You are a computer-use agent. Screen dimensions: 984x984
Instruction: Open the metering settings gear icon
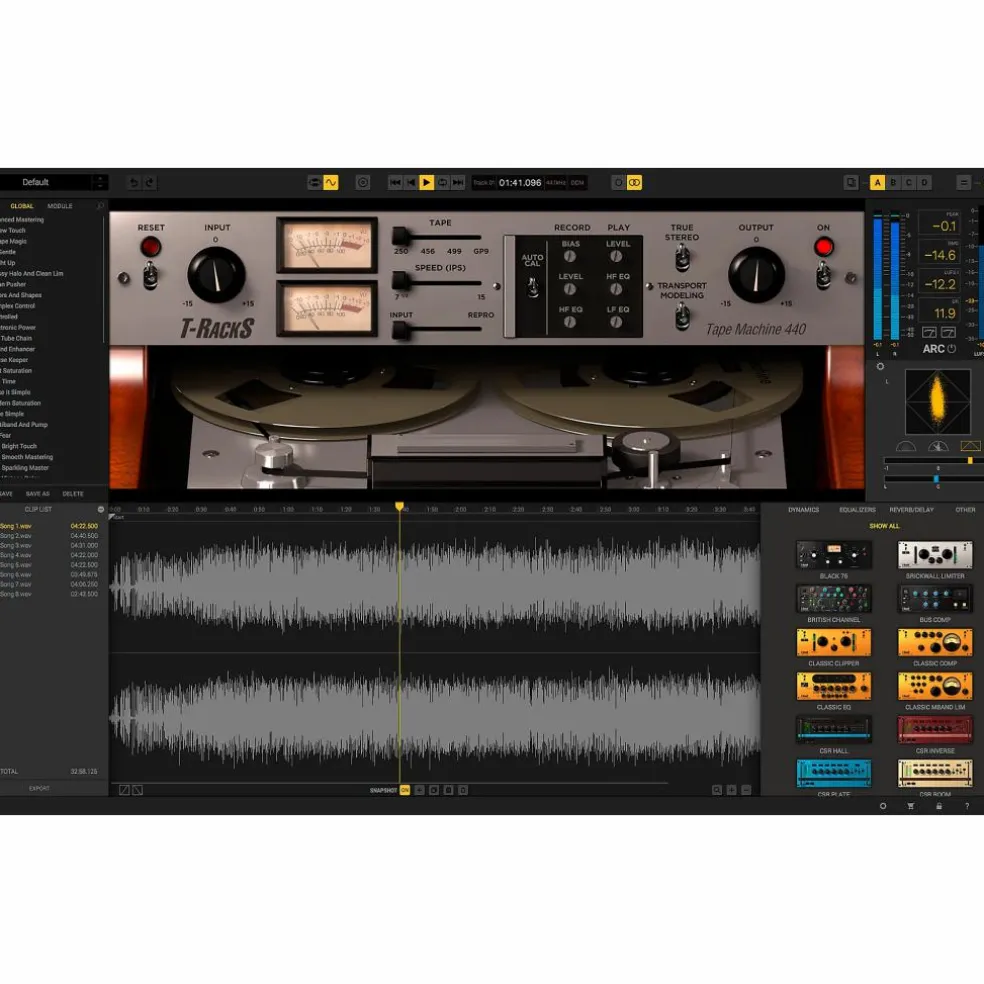(880, 366)
